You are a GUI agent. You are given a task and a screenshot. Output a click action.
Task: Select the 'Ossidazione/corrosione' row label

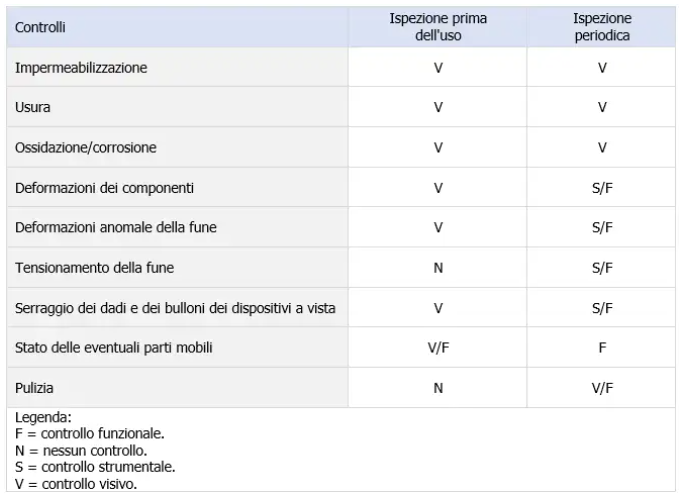[86, 147]
